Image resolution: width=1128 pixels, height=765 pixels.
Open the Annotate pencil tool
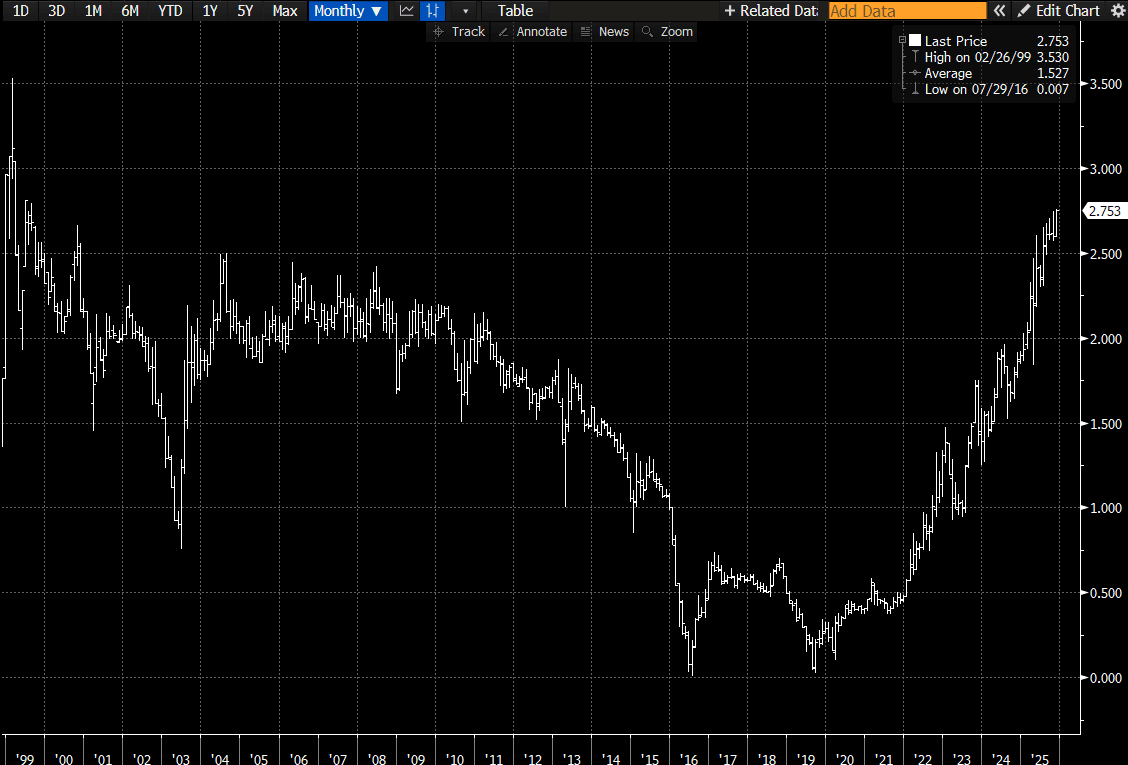[x=532, y=32]
